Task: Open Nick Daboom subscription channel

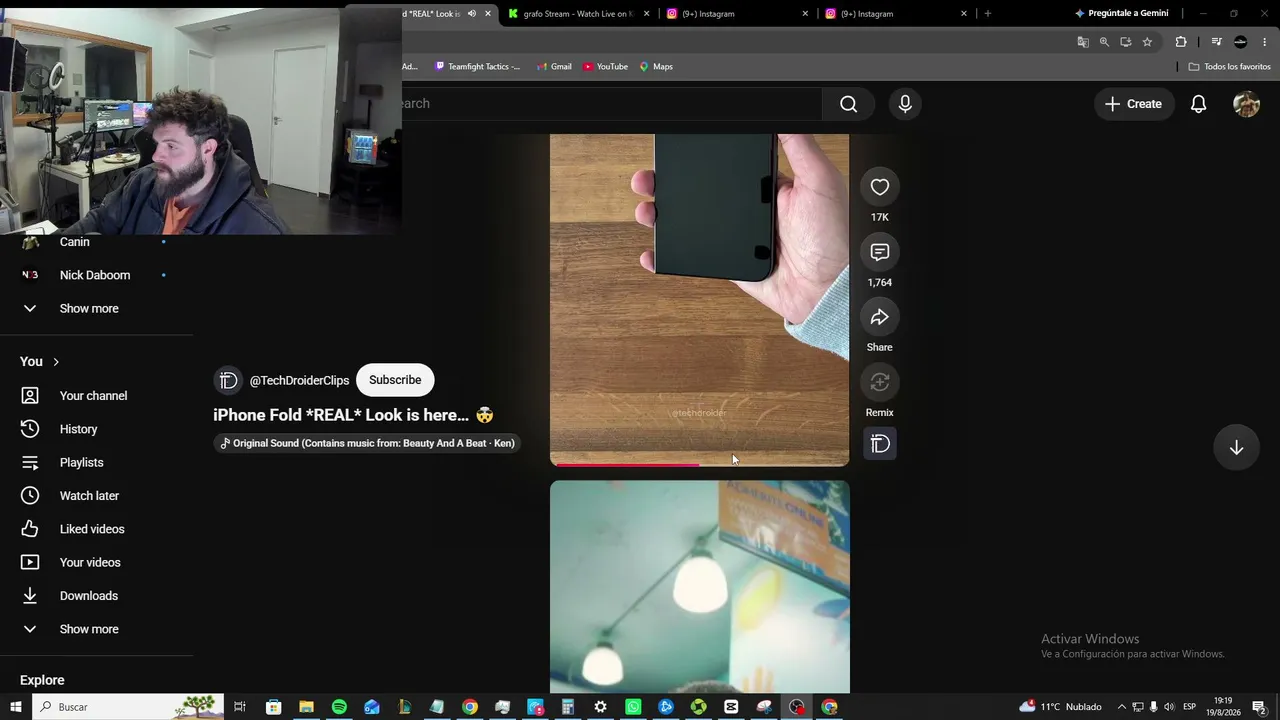Action: coord(96,275)
